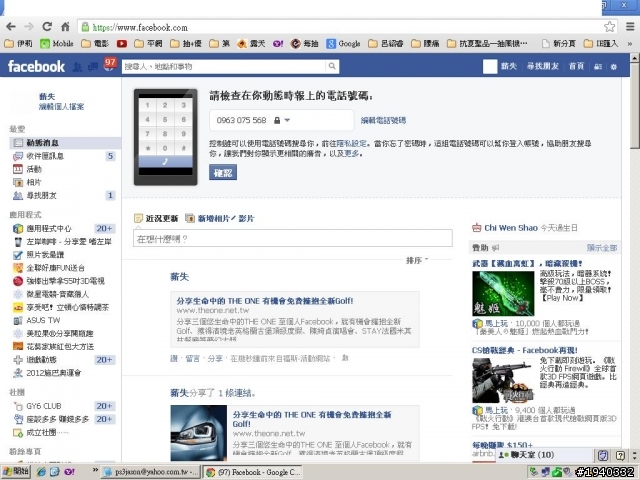Image resolution: width=640 pixels, height=480 pixels.
Task: Open messages icon in the header
Action: point(93,67)
